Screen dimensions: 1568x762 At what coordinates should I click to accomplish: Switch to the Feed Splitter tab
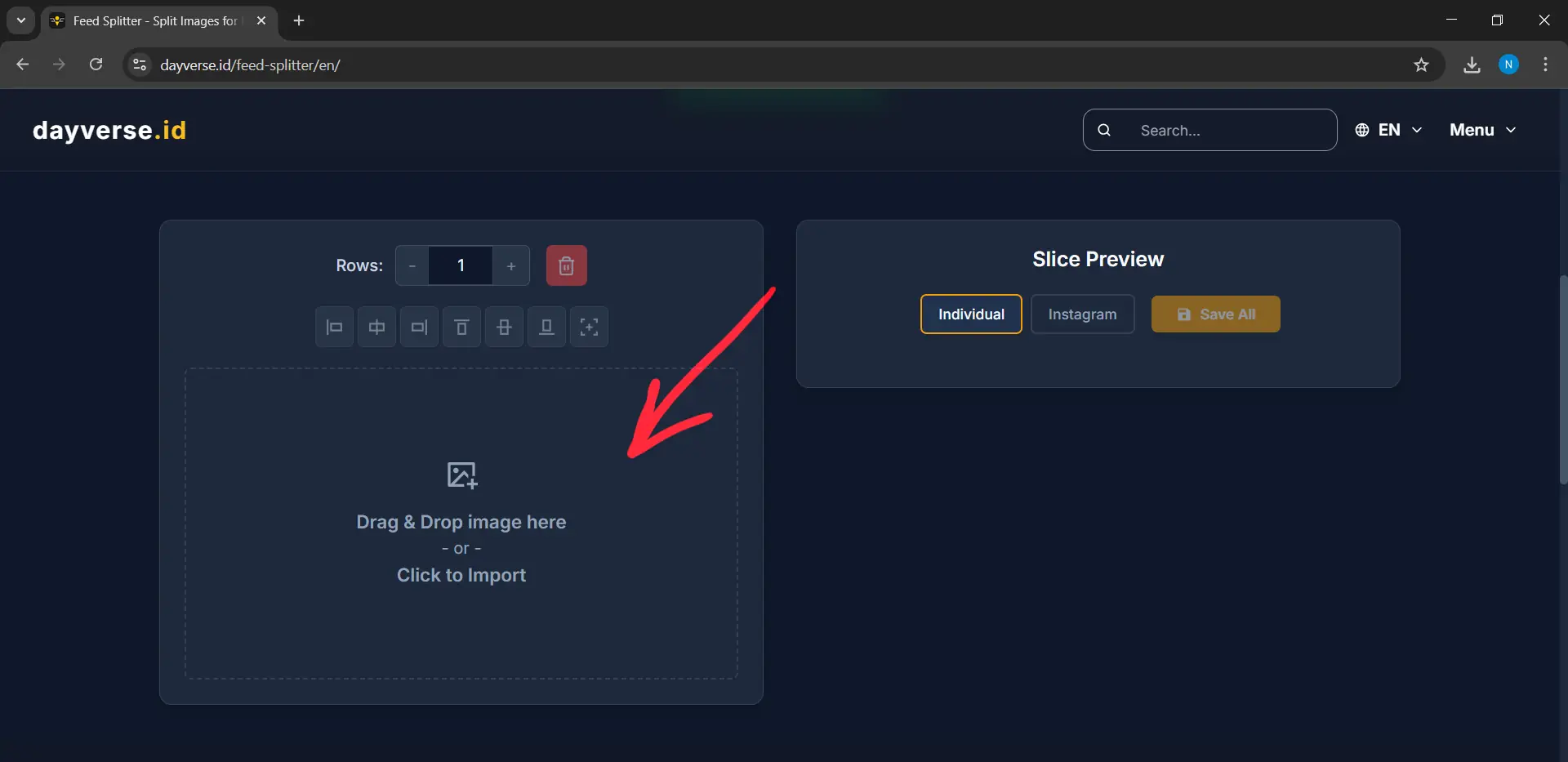coord(147,21)
